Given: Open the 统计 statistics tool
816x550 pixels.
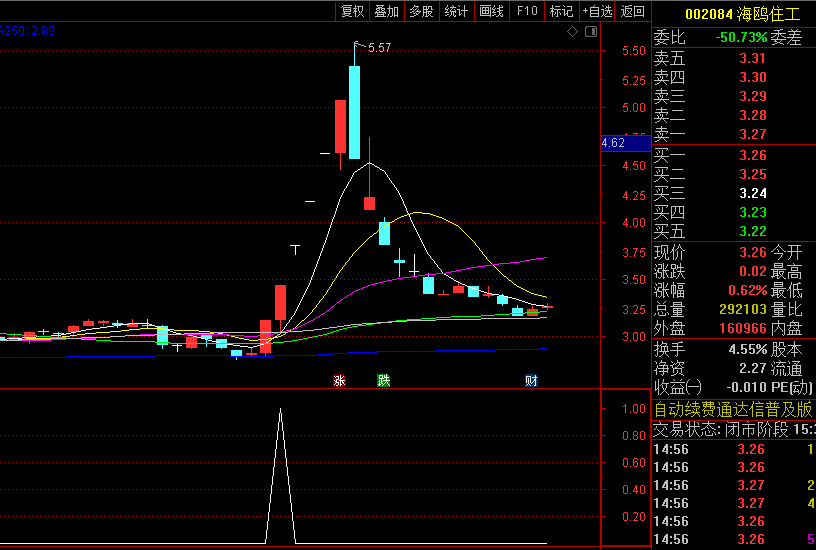Looking at the screenshot, I should point(456,11).
